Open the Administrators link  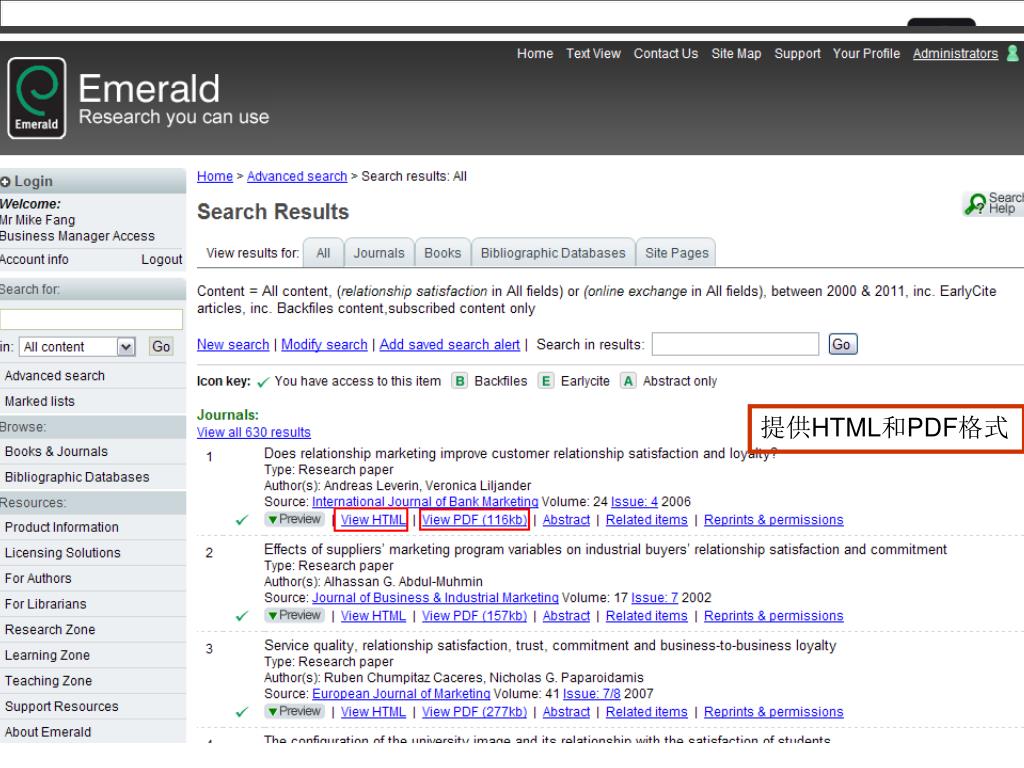pos(955,54)
